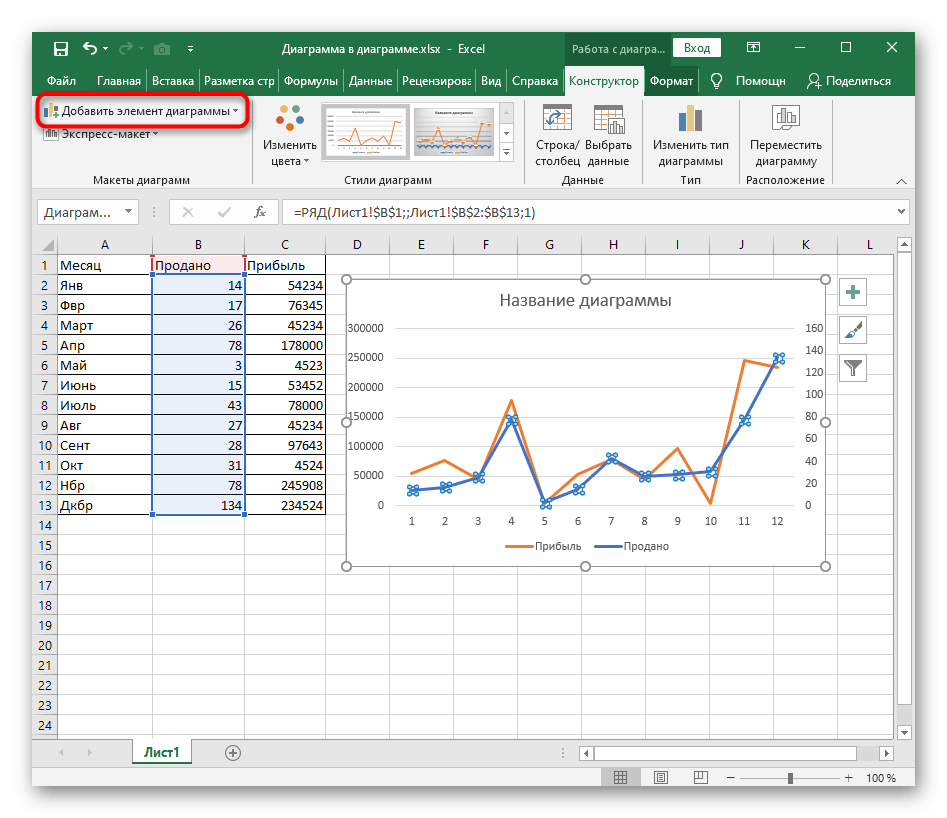Open the Данные ribbon tab
The height and width of the screenshot is (818, 947).
(370, 81)
